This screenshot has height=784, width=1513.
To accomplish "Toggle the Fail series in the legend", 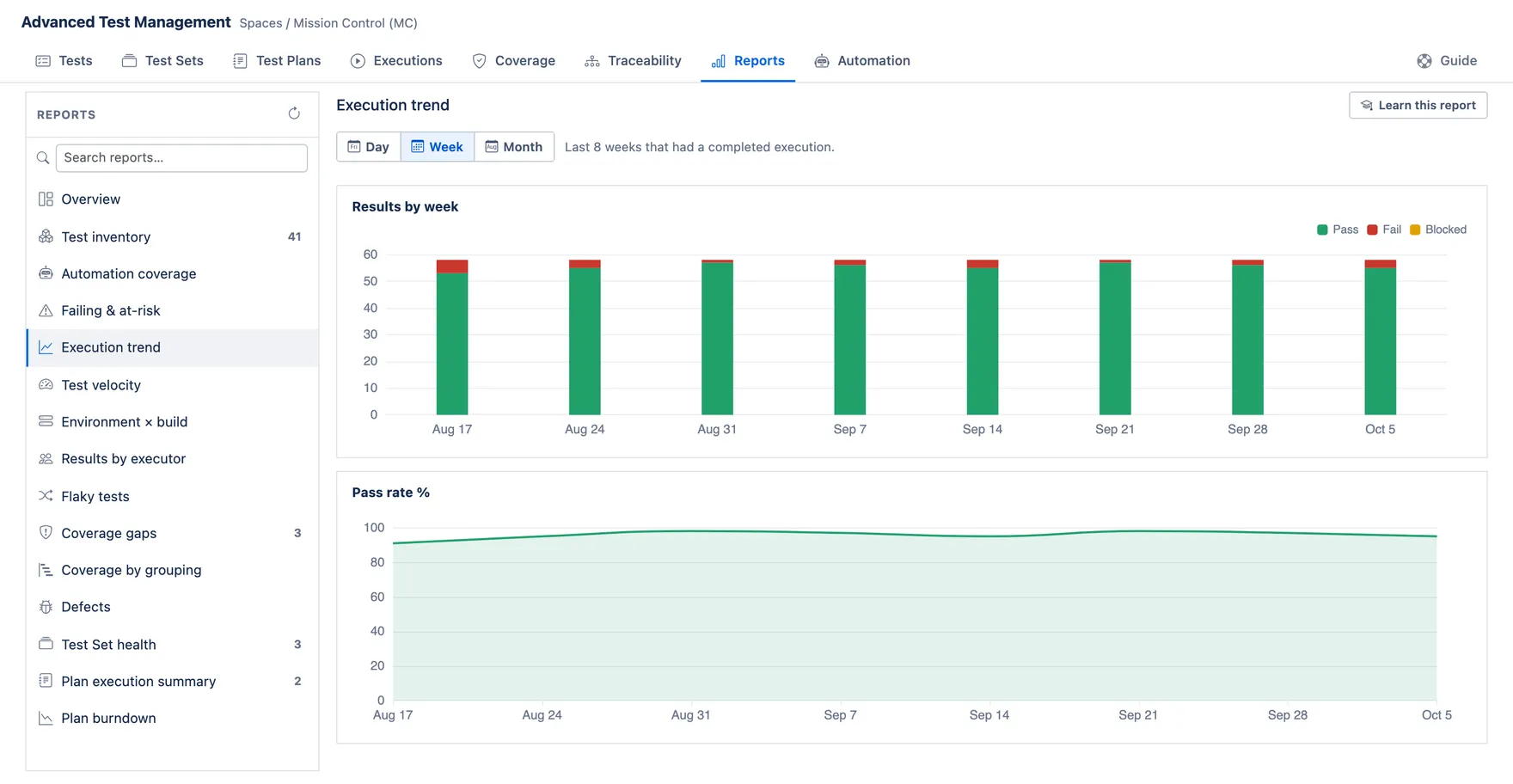I will pyautogui.click(x=1384, y=230).
